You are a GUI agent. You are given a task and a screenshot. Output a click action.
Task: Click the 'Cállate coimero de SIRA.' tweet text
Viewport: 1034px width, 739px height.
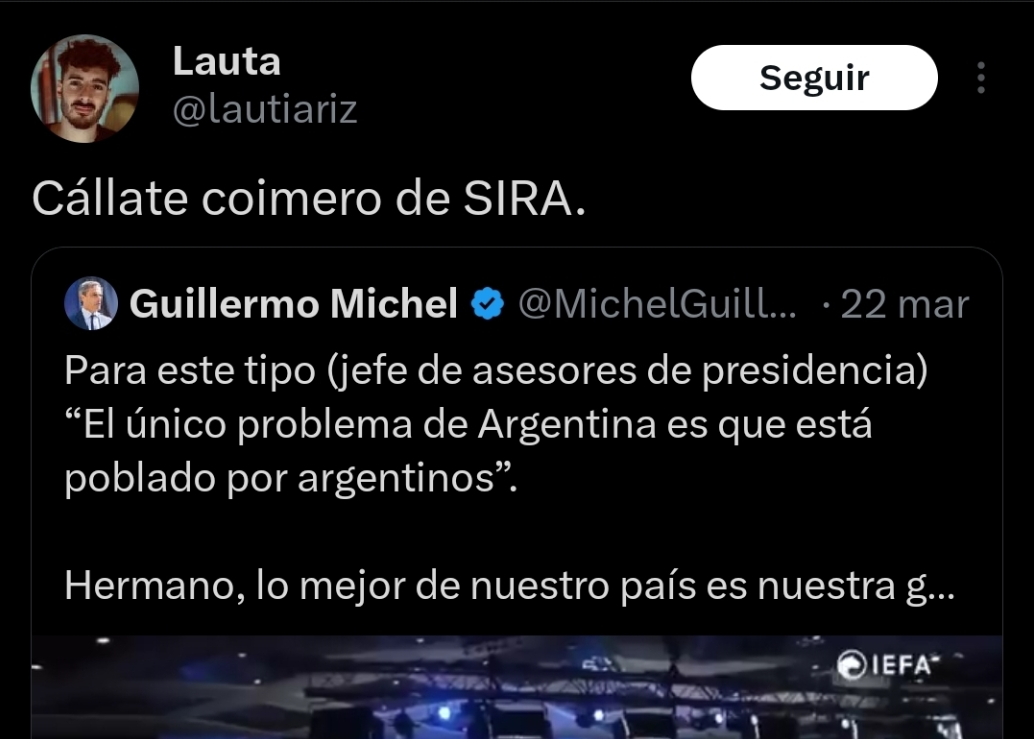click(x=309, y=198)
